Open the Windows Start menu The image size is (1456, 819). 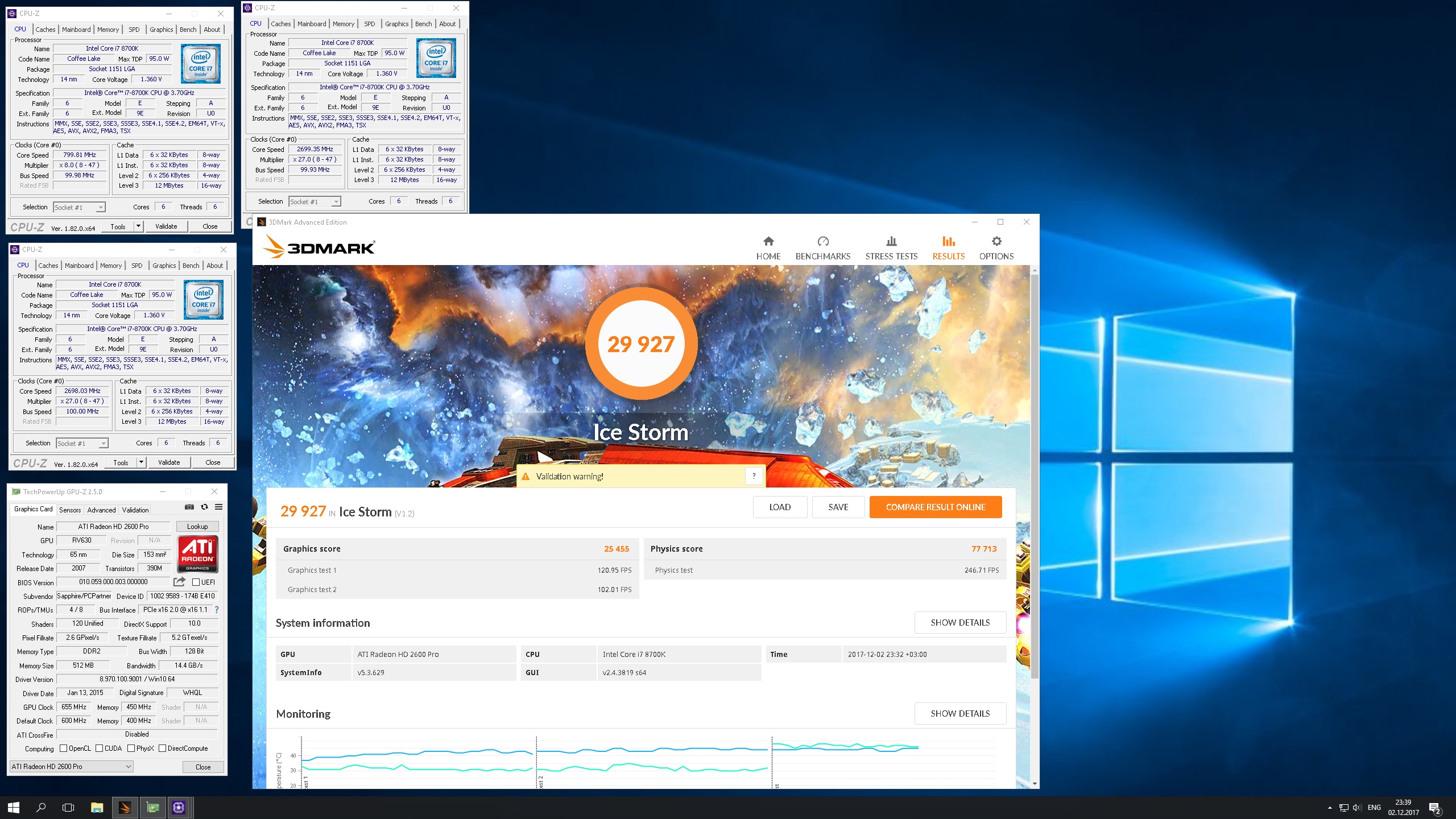[x=14, y=808]
